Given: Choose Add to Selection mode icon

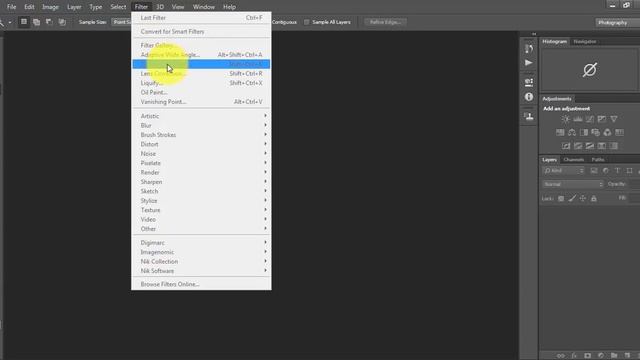Looking at the screenshot, I should pos(36,22).
